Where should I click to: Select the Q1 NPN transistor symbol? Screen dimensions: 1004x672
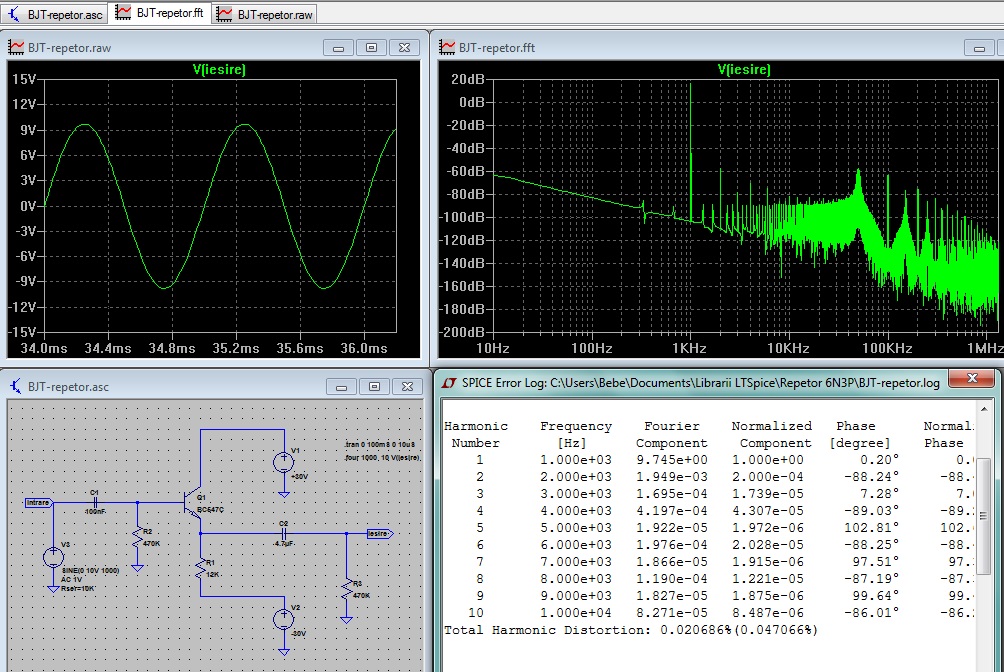pos(192,503)
